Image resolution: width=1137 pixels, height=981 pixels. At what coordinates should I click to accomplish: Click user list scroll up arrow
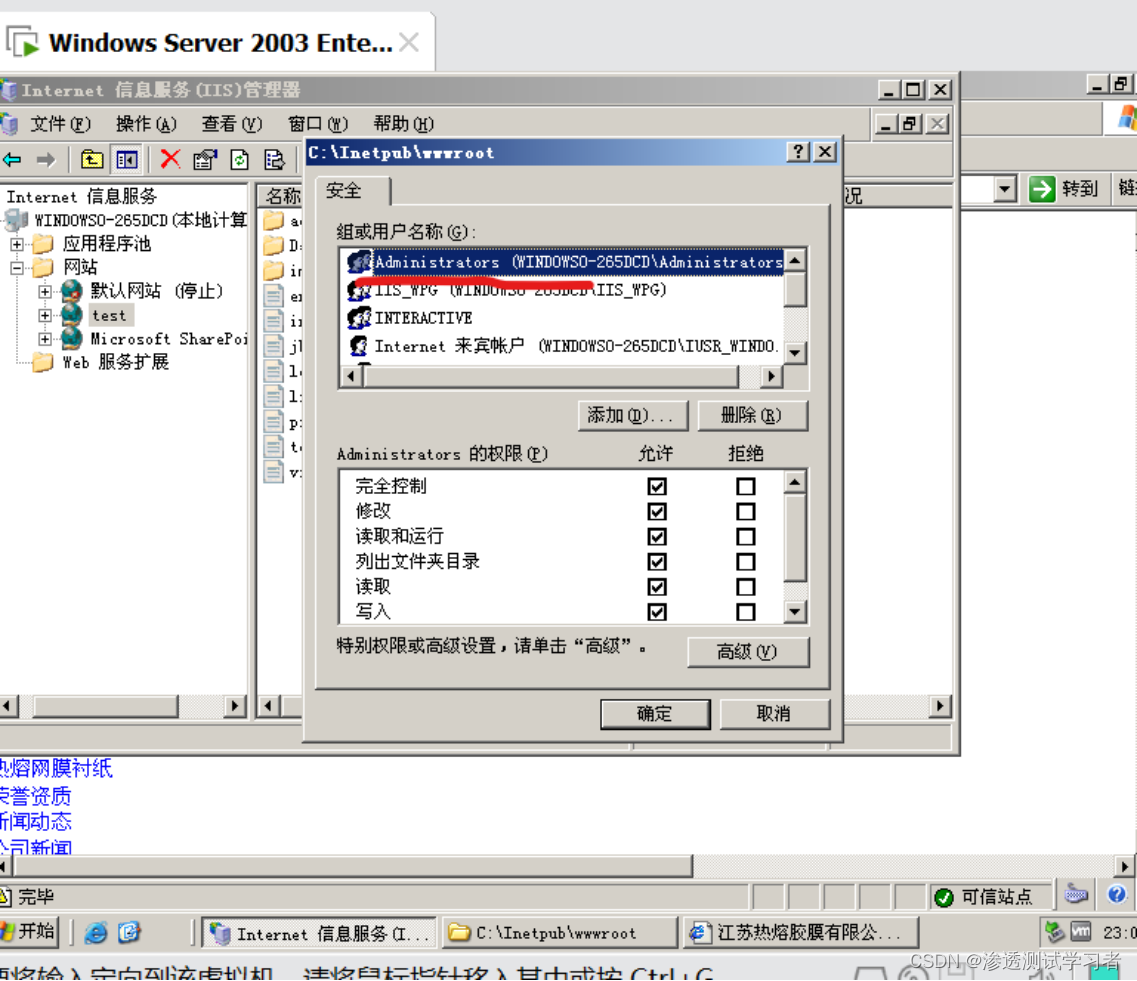[x=795, y=260]
